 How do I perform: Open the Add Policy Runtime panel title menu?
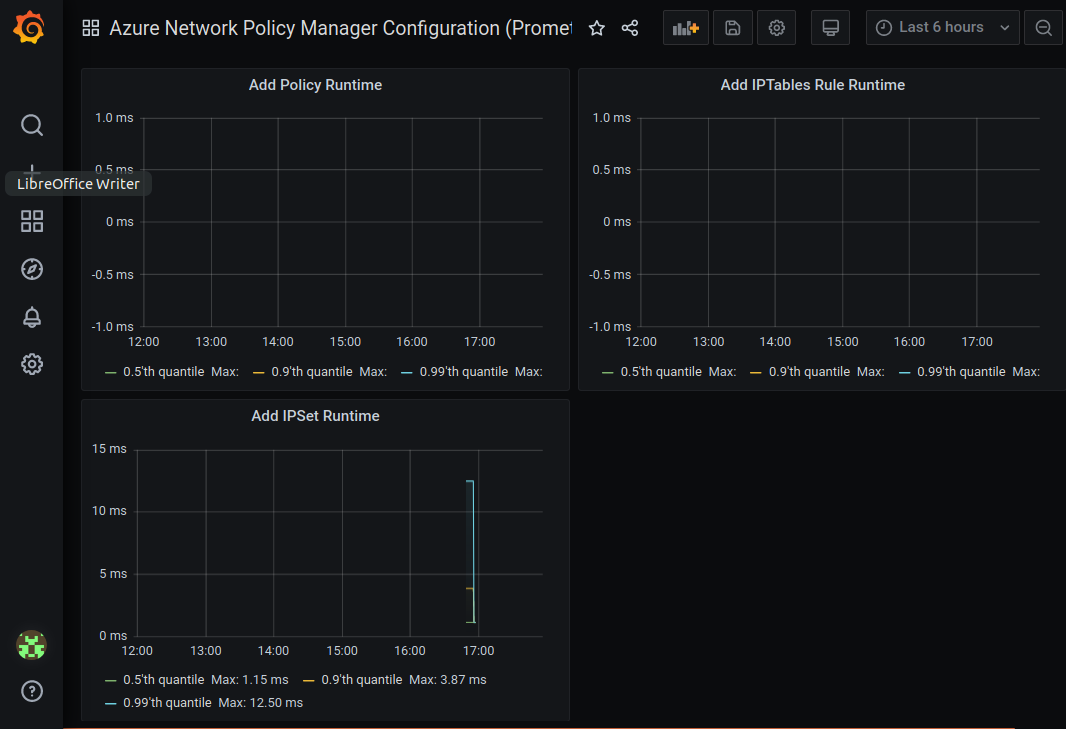[x=315, y=85]
